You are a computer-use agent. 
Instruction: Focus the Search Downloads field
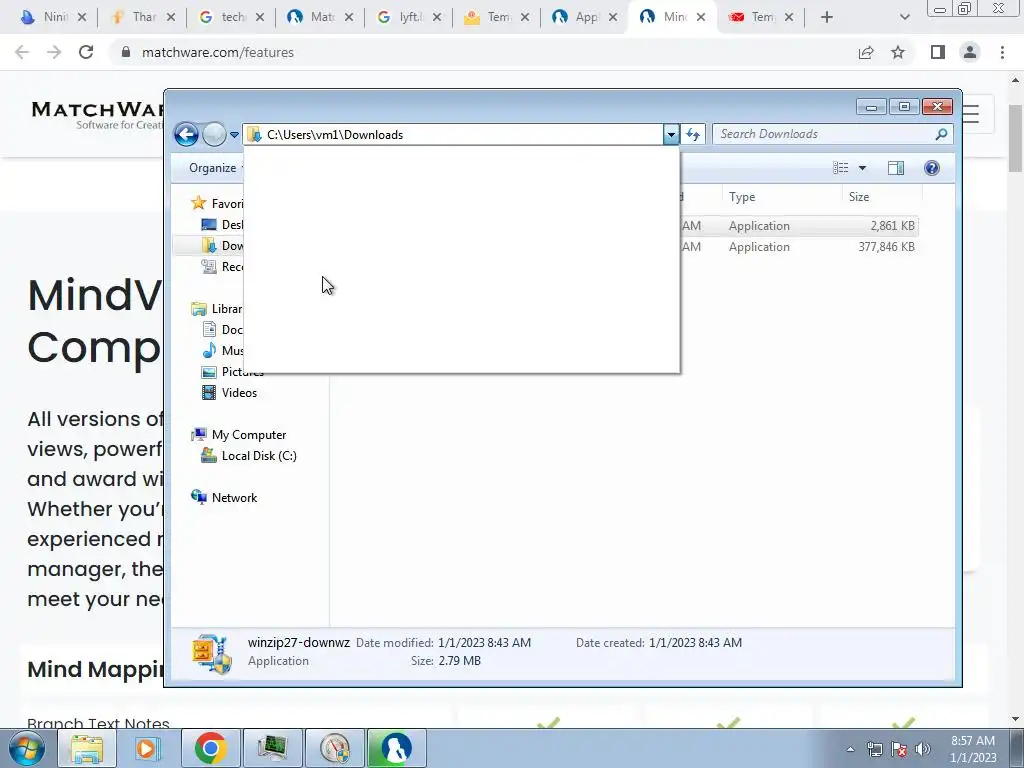click(823, 134)
